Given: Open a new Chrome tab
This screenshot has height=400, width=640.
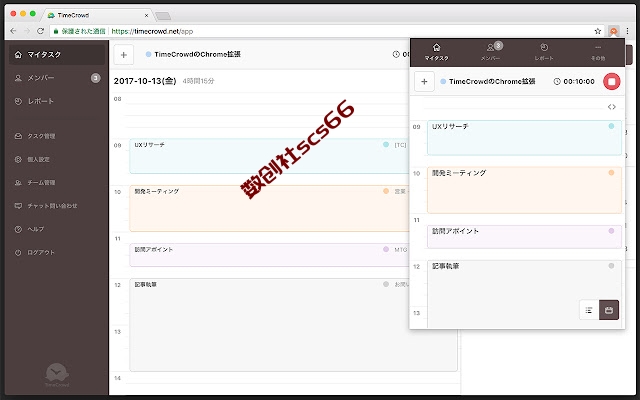Looking at the screenshot, I should pos(163,16).
